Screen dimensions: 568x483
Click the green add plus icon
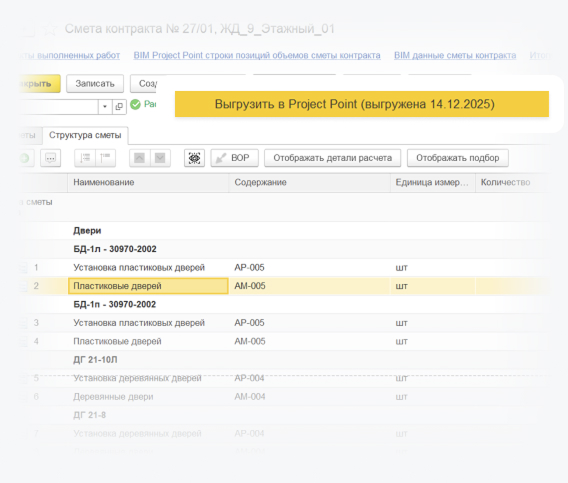click(25, 158)
